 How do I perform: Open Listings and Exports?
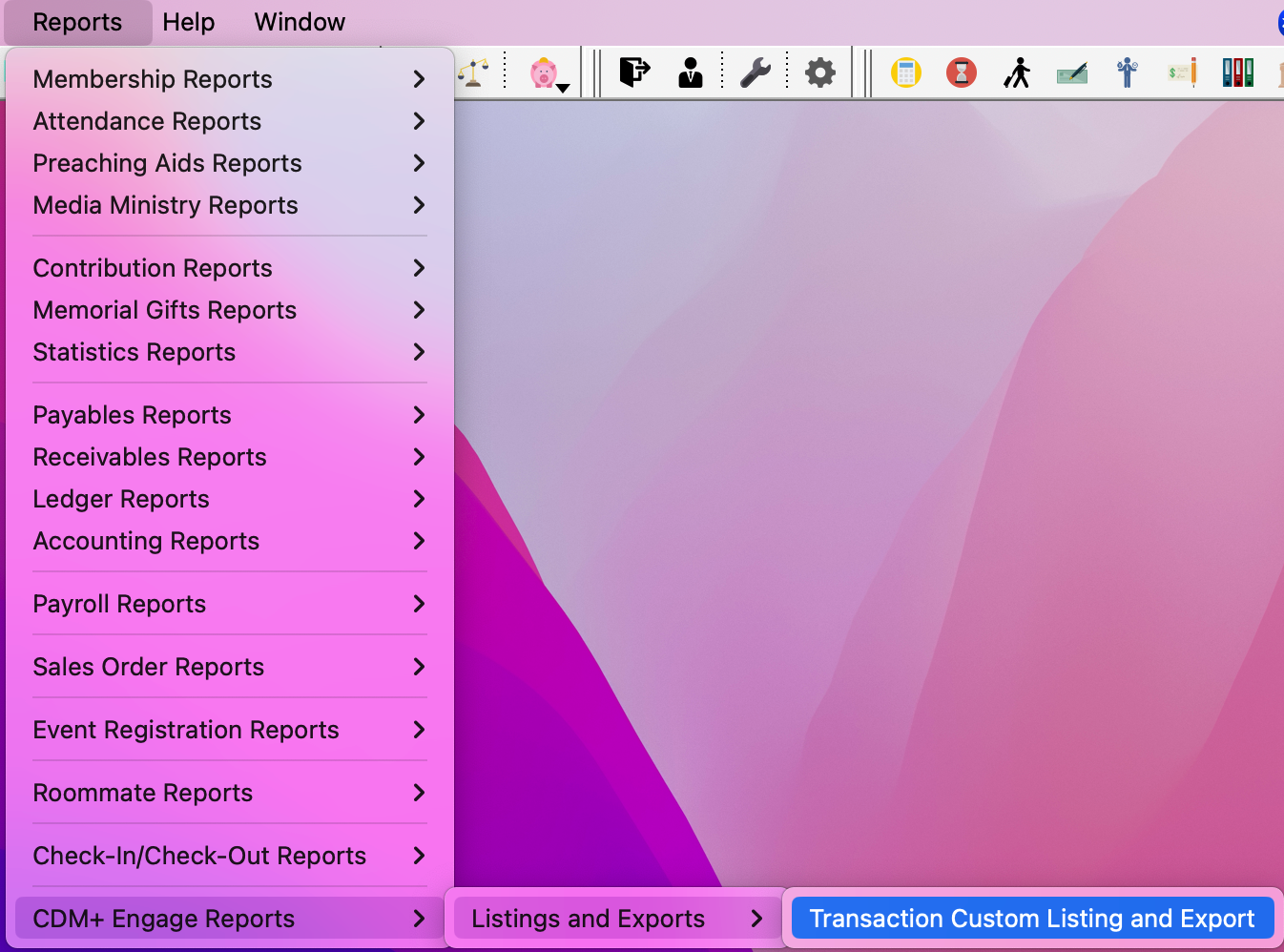click(588, 918)
